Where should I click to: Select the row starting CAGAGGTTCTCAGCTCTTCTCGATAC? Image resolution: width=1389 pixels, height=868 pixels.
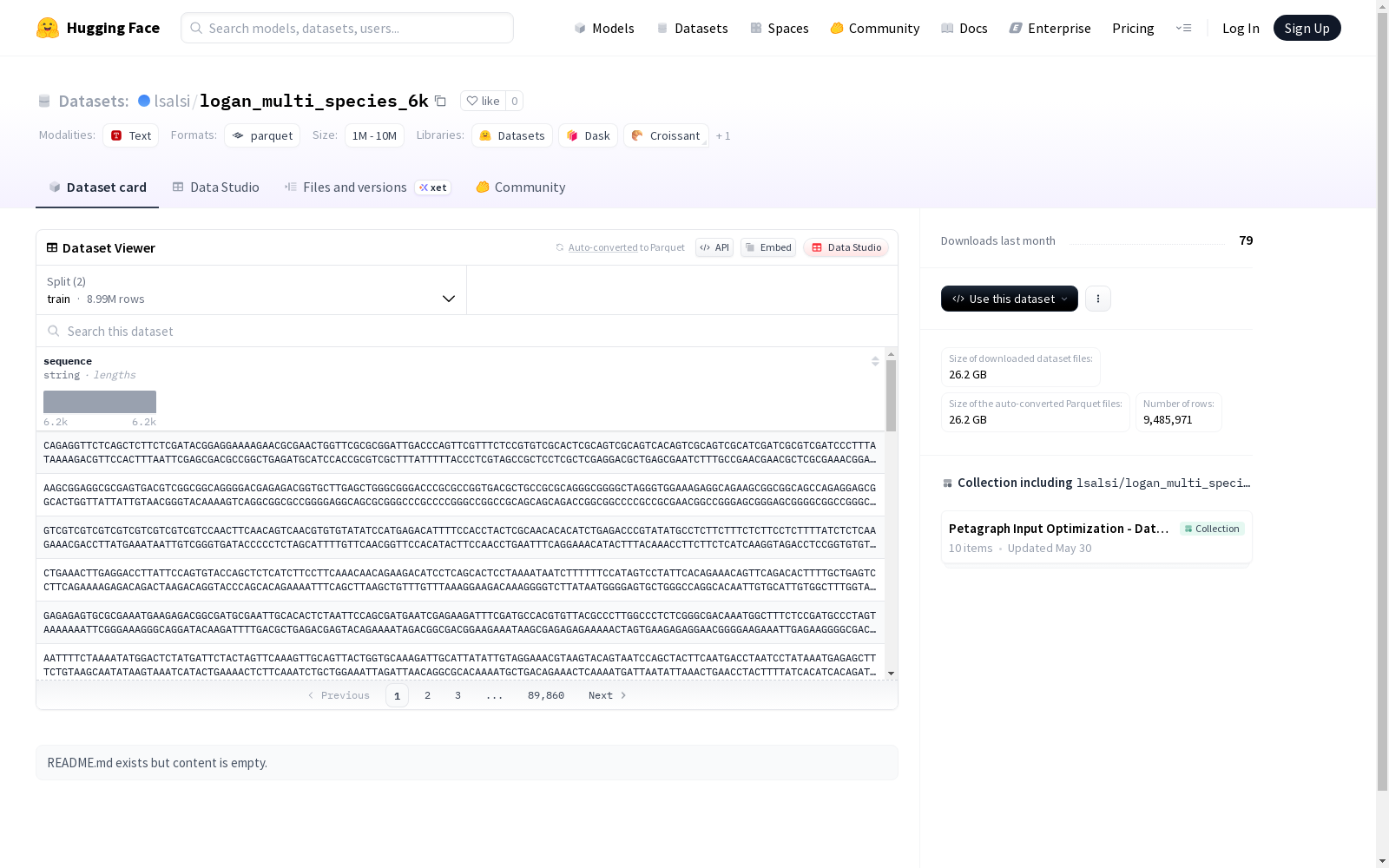tap(460, 452)
